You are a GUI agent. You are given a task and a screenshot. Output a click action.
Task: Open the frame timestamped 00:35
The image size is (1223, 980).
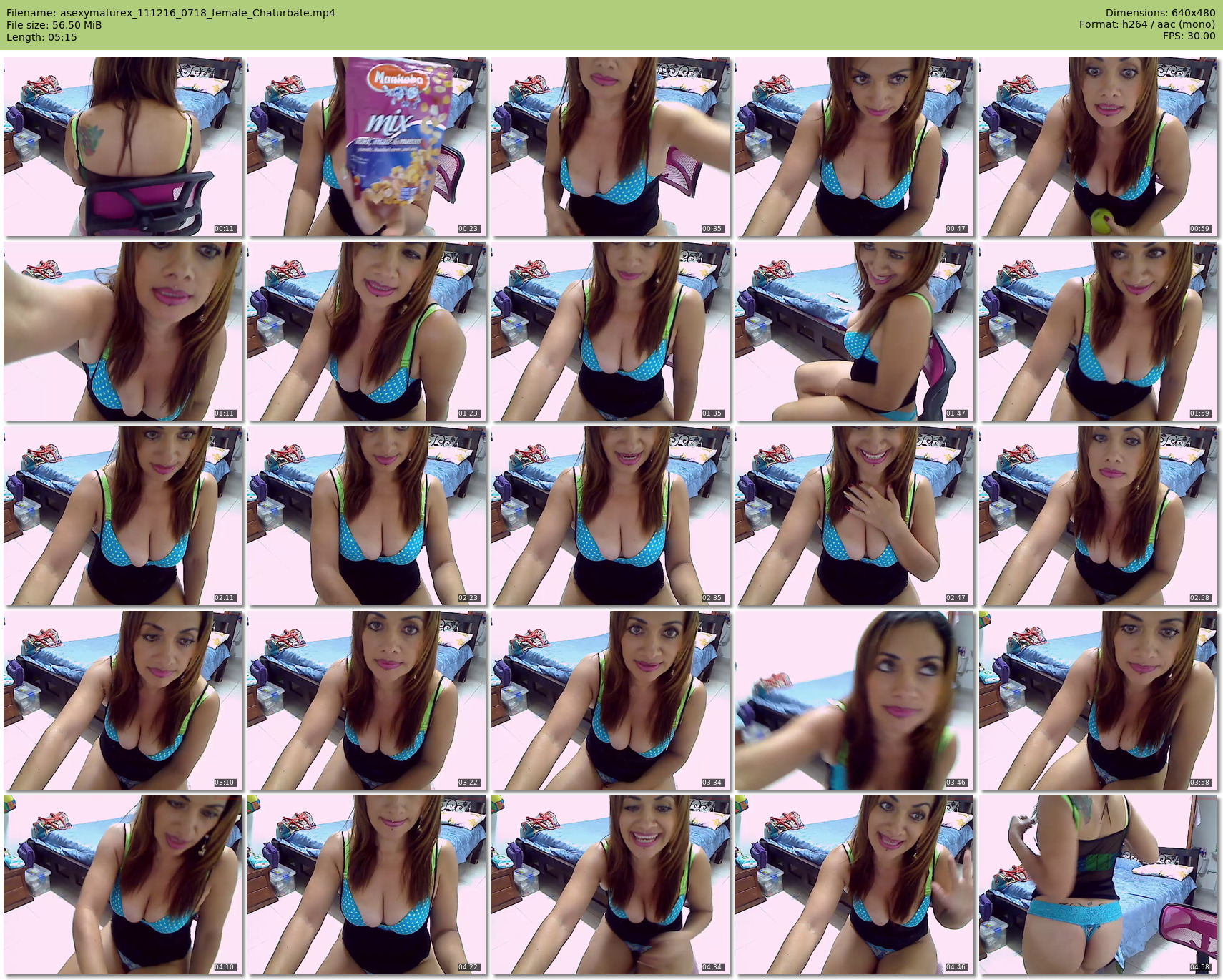[x=611, y=147]
